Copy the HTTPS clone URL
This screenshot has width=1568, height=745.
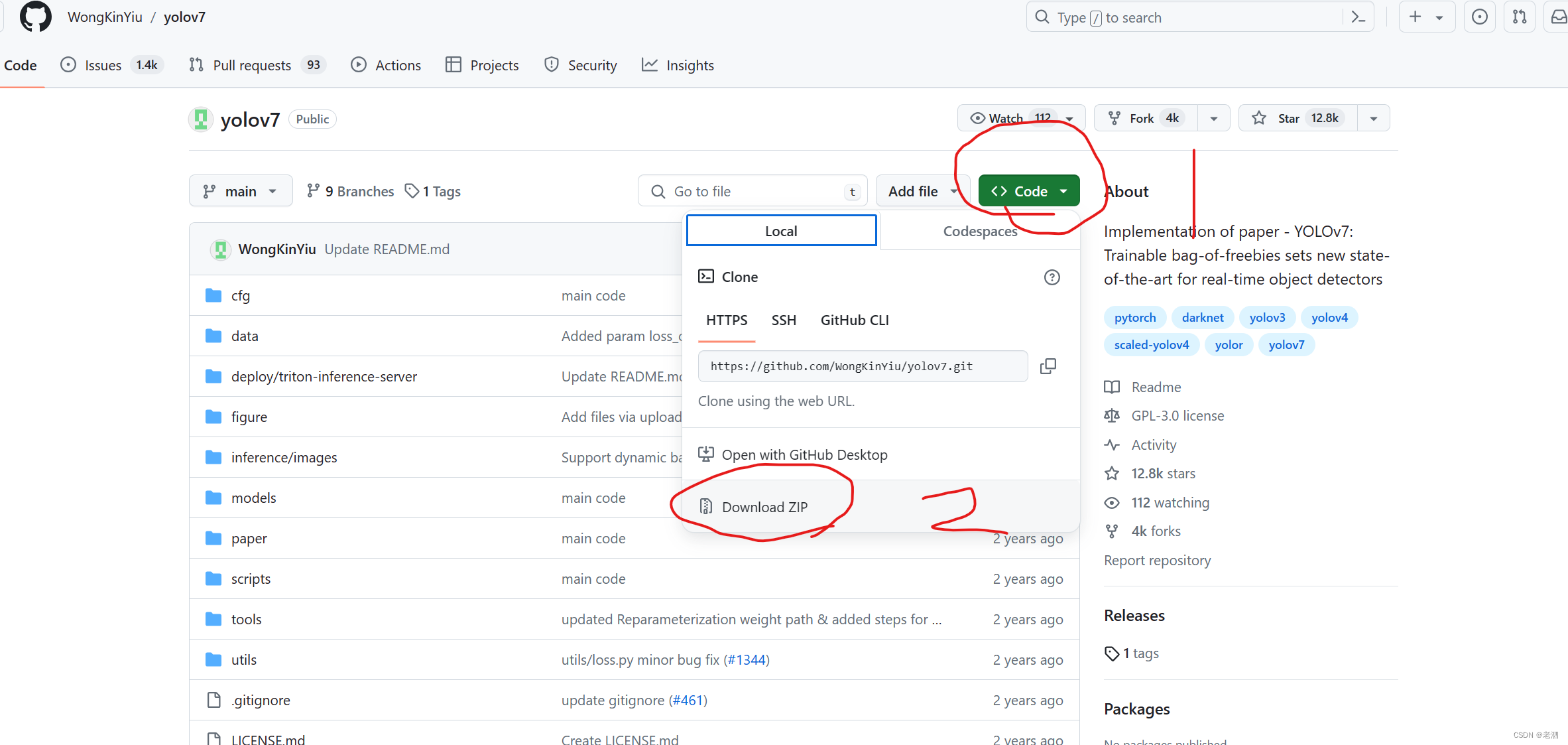(x=1048, y=366)
